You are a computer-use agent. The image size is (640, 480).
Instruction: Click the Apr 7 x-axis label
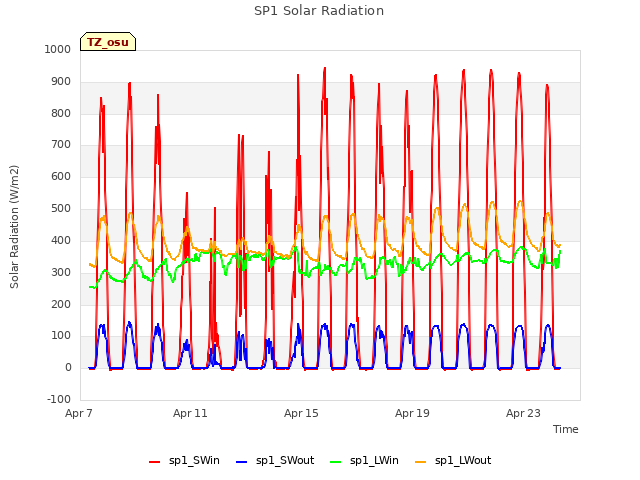point(79,413)
